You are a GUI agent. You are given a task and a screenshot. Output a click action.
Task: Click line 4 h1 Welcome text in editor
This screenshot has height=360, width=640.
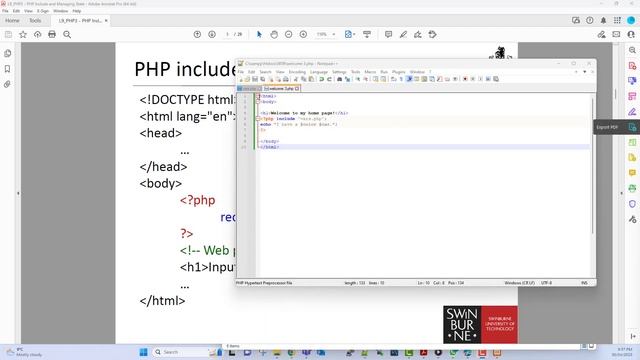pos(304,113)
